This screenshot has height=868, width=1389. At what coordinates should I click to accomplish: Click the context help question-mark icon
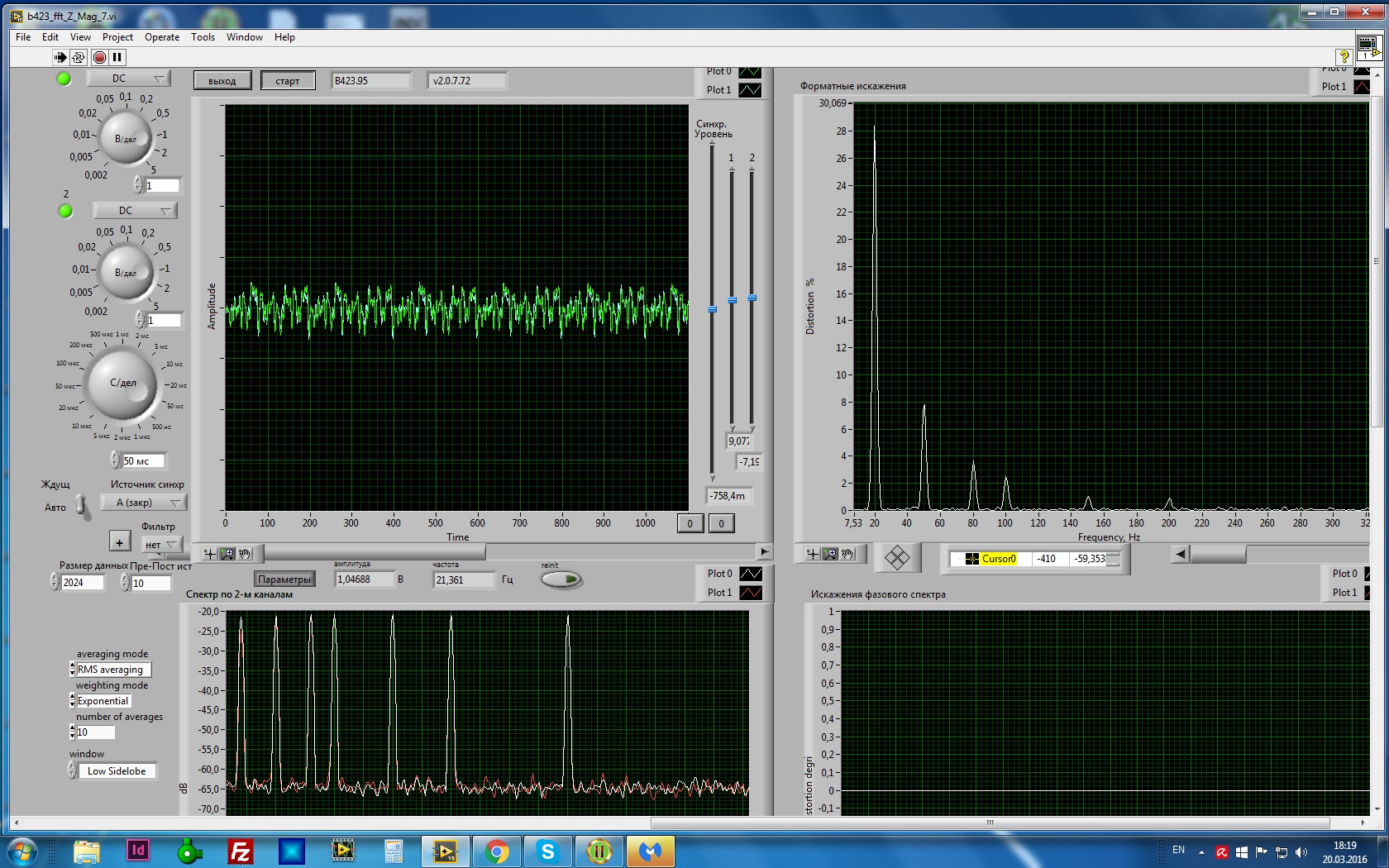point(1344,56)
